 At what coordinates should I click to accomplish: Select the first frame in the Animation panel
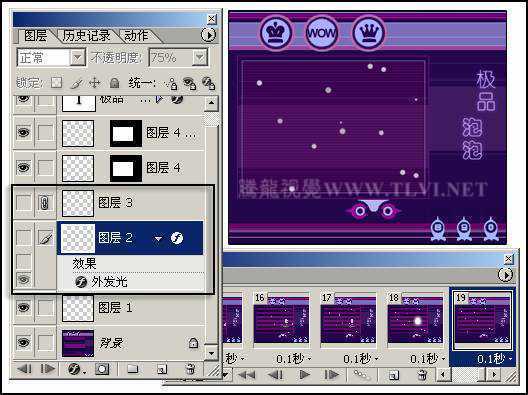click(247, 374)
